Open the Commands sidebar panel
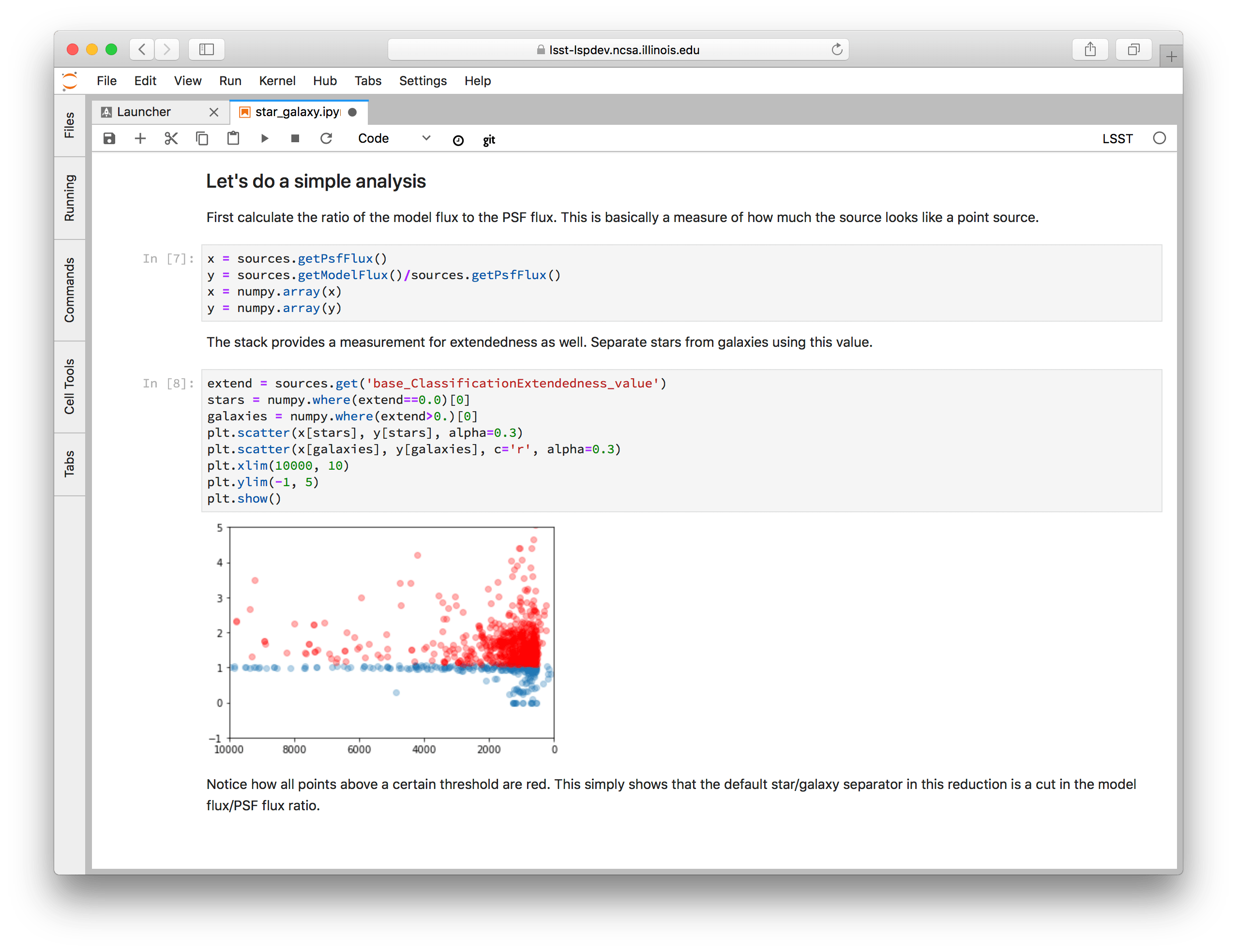The width and height of the screenshot is (1237, 952). point(69,290)
